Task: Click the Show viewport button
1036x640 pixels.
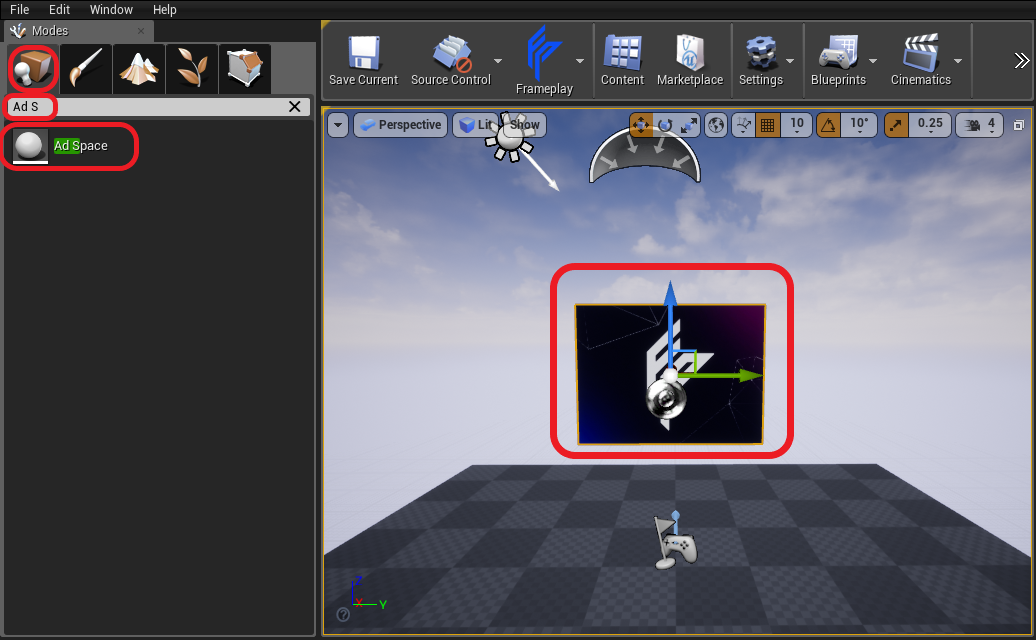Action: pyautogui.click(x=525, y=125)
